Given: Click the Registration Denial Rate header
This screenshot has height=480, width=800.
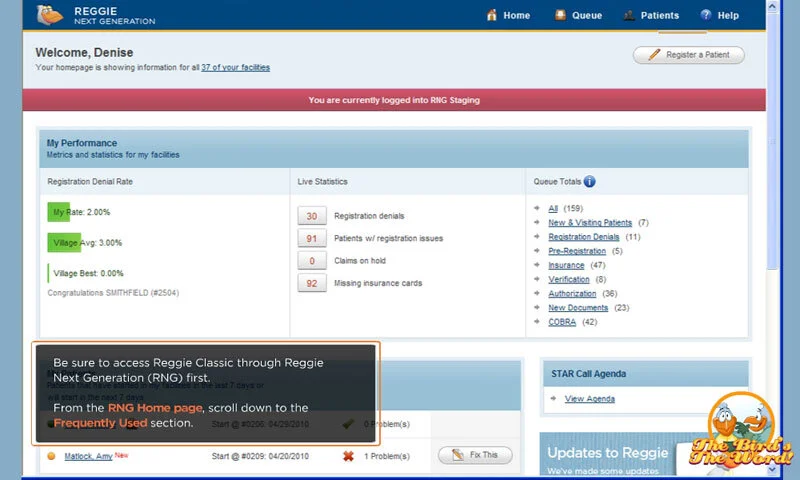Looking at the screenshot, I should [x=90, y=182].
